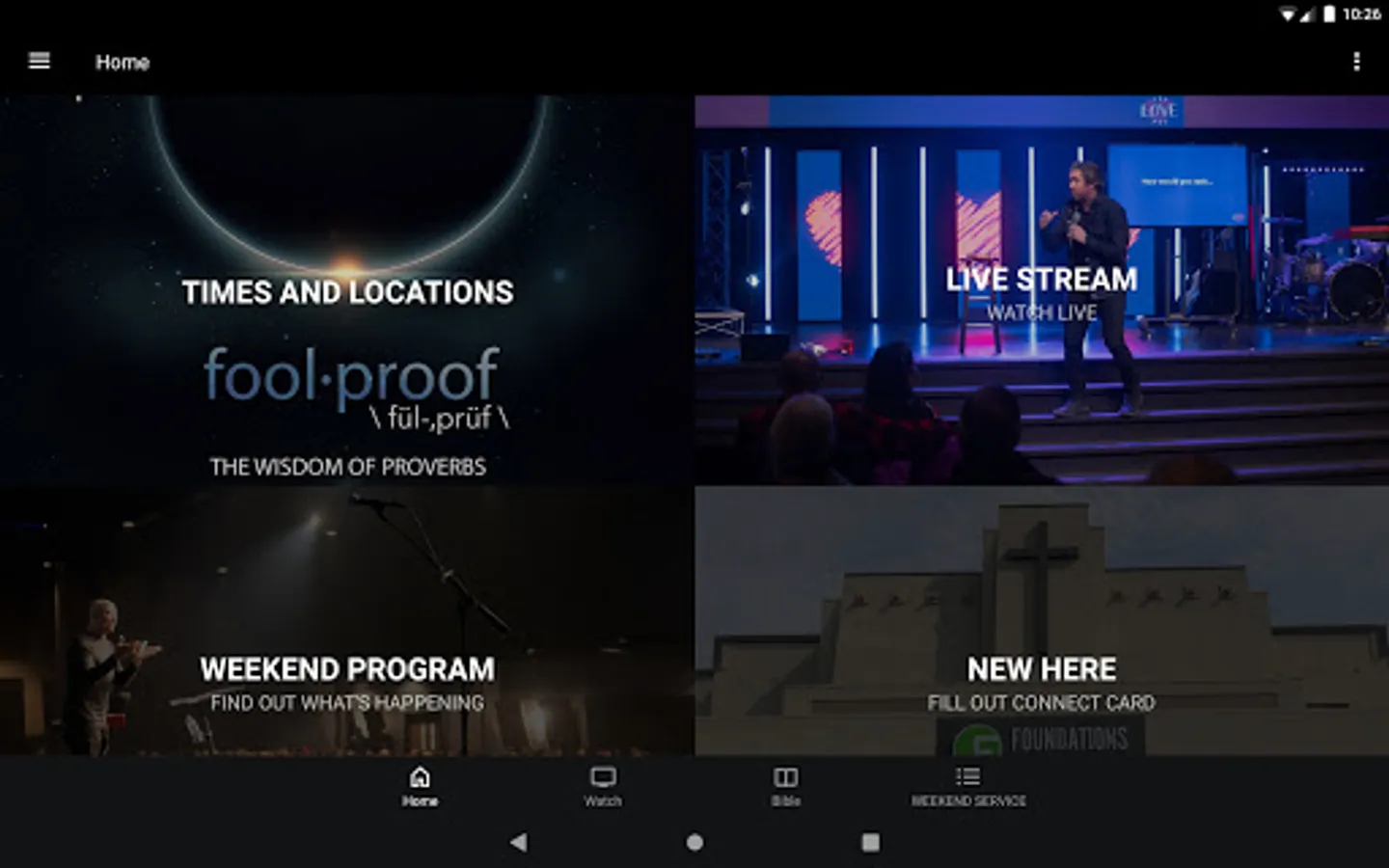Tap the 'Watch Live' subtitle text
The image size is (1389, 868).
click(x=1042, y=312)
